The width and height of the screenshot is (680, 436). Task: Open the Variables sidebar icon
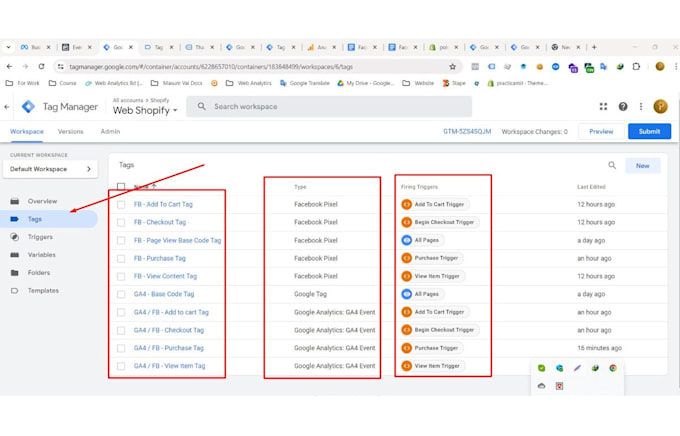pos(15,255)
